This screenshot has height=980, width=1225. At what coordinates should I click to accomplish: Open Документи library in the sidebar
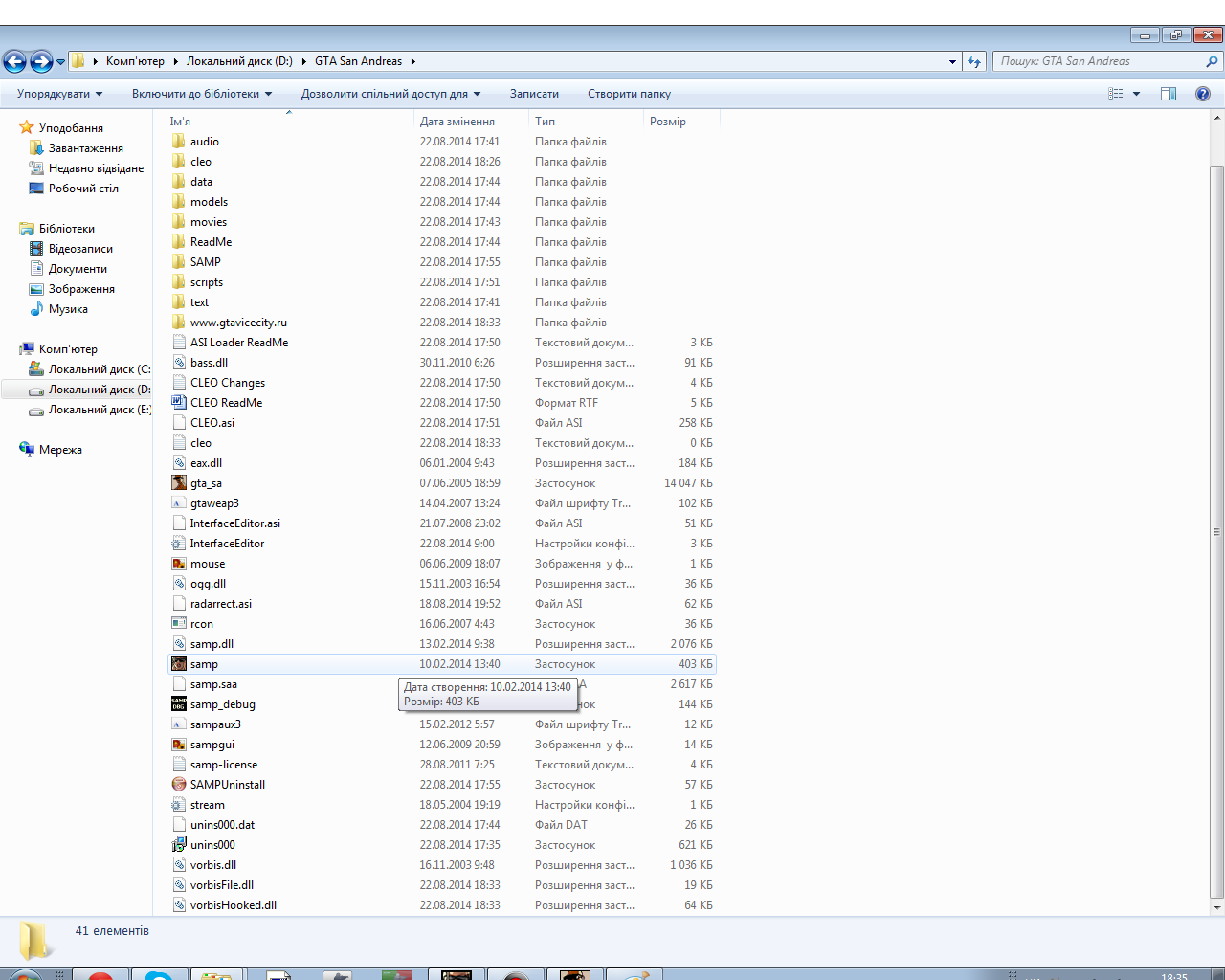tap(78, 269)
